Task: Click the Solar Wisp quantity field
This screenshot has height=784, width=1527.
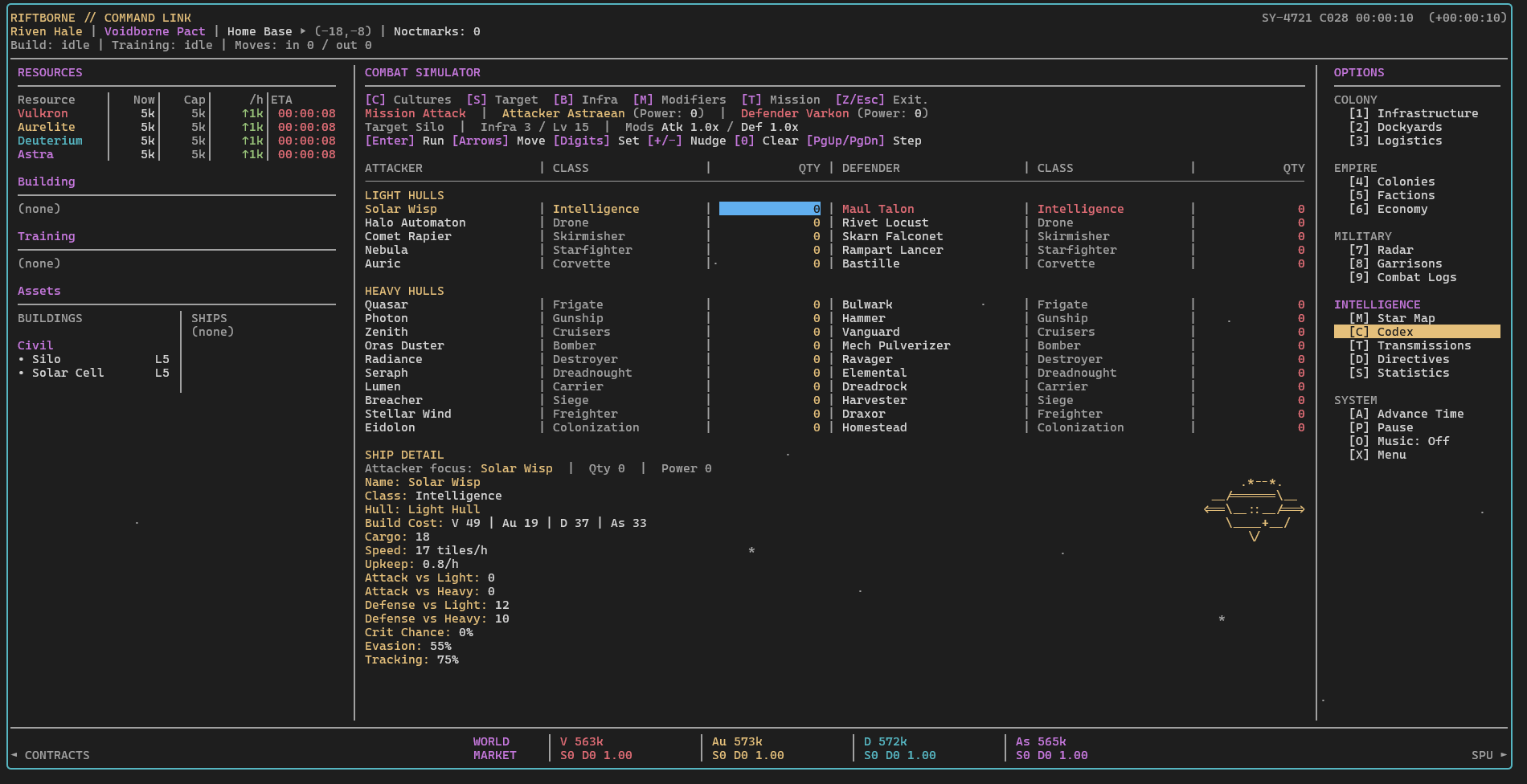Action: point(769,209)
